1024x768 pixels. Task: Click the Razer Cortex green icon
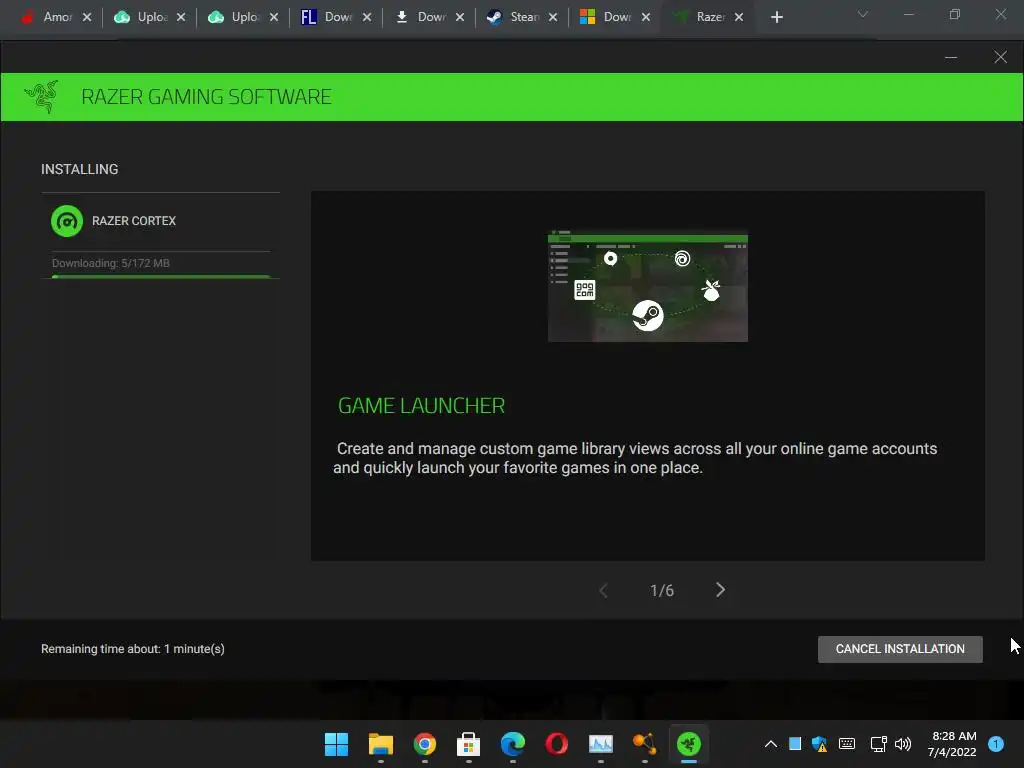67,221
